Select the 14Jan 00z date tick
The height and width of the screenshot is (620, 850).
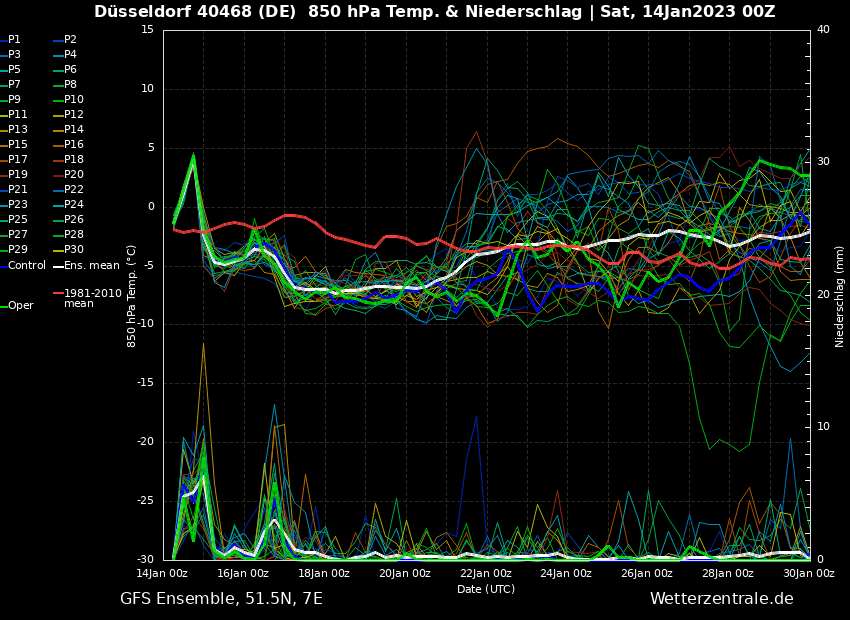[x=162, y=574]
